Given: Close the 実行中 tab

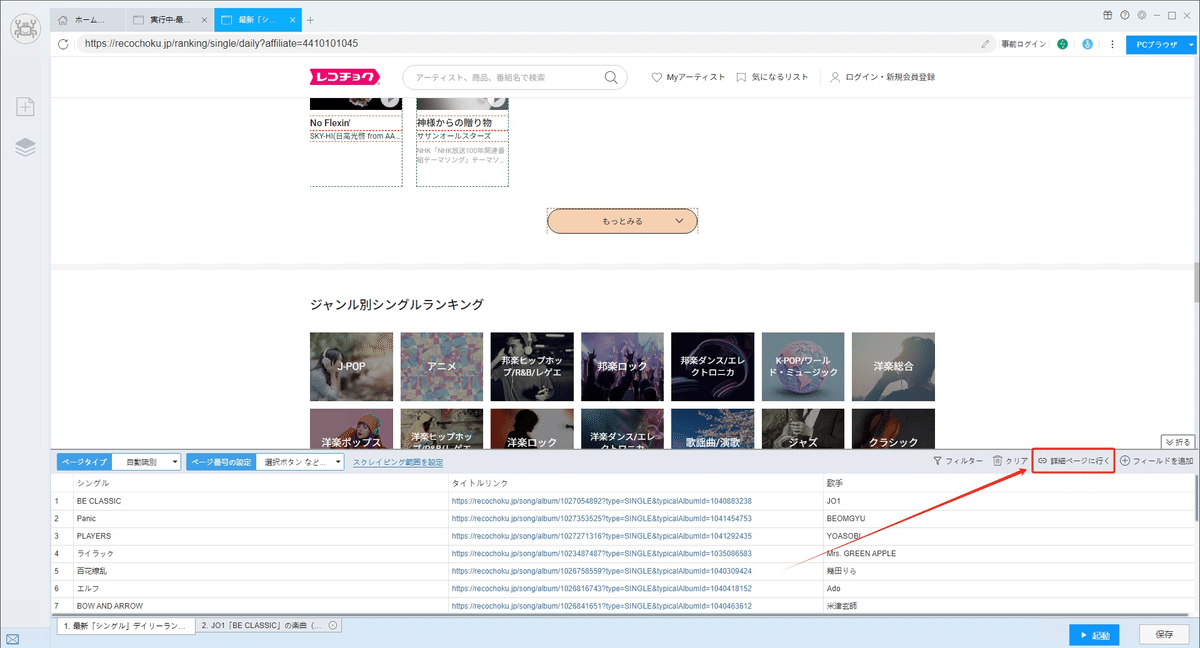Looking at the screenshot, I should click(x=203, y=20).
